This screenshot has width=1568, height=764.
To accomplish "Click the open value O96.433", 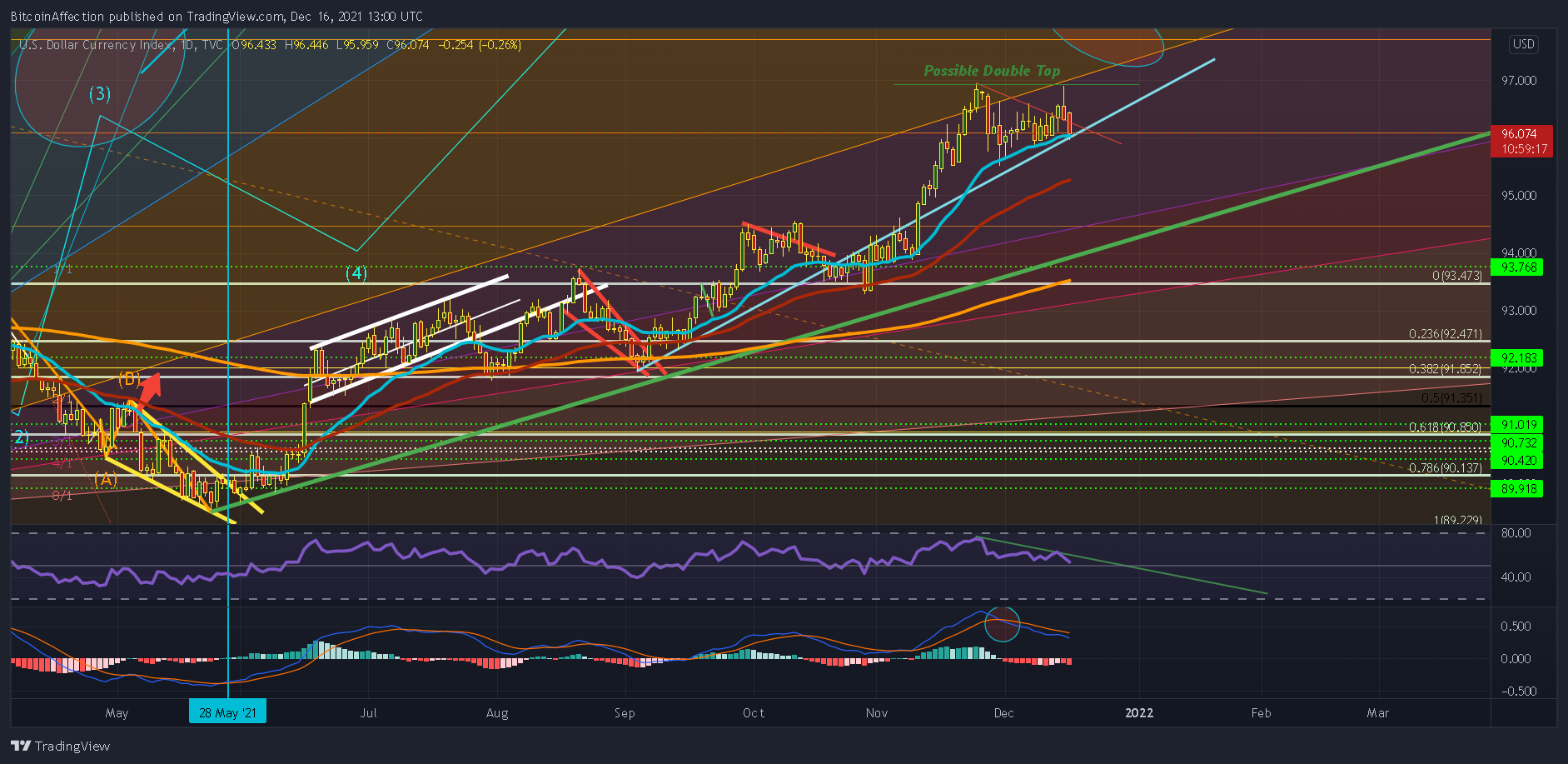I will click(254, 45).
